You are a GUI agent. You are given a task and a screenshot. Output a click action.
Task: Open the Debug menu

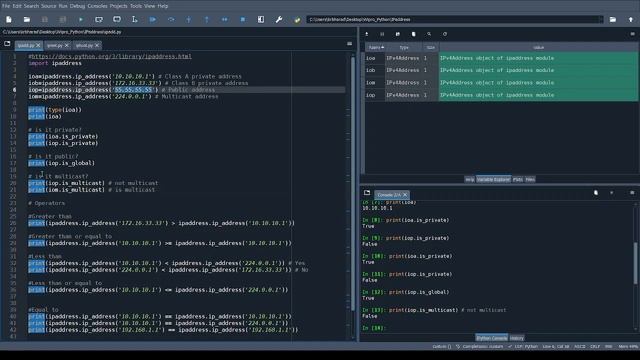tap(77, 6)
